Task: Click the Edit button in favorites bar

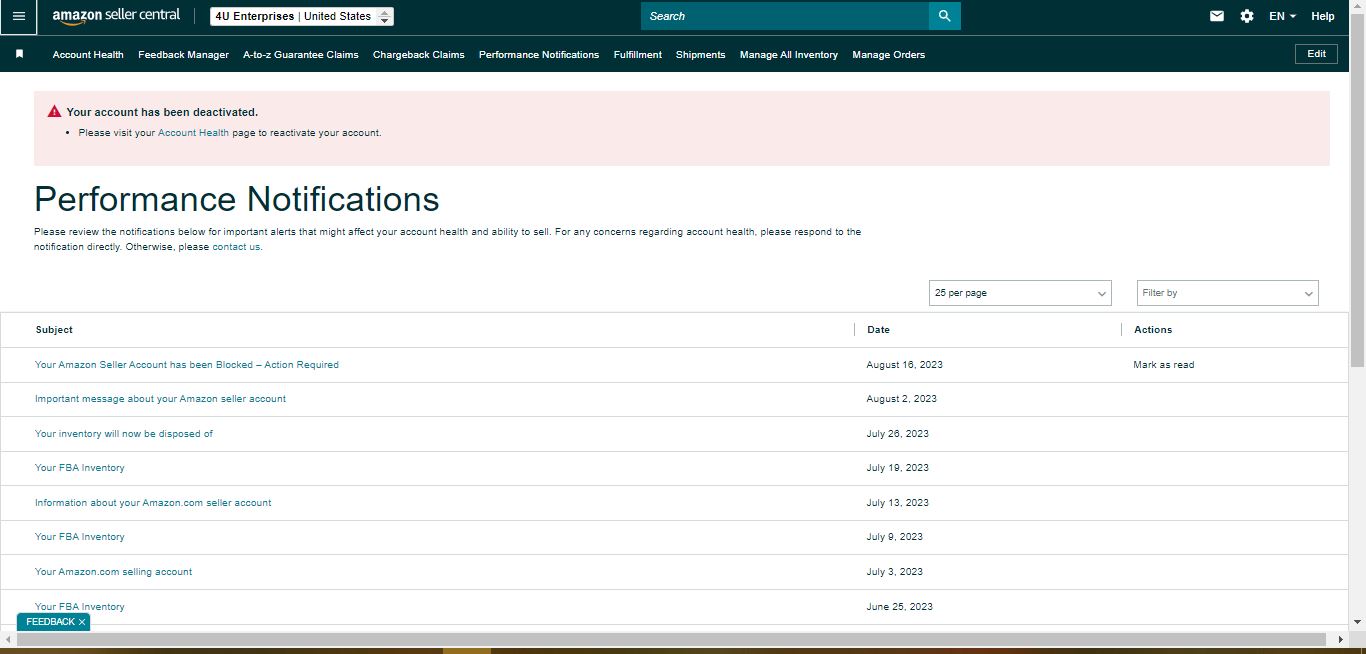Action: (x=1317, y=54)
